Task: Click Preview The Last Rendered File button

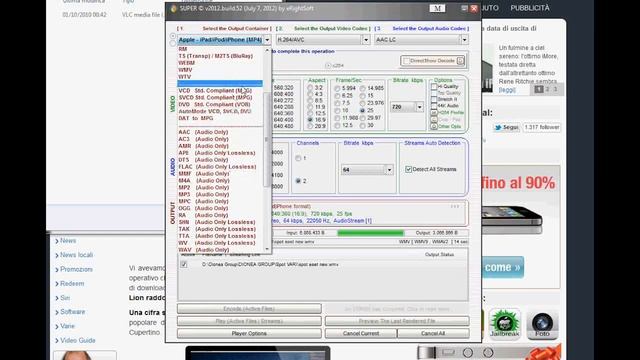Action: tap(397, 321)
